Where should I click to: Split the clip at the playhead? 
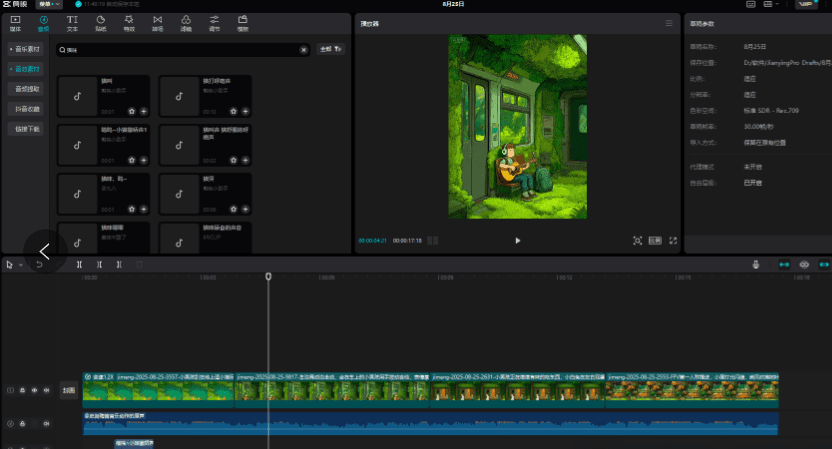[x=79, y=264]
